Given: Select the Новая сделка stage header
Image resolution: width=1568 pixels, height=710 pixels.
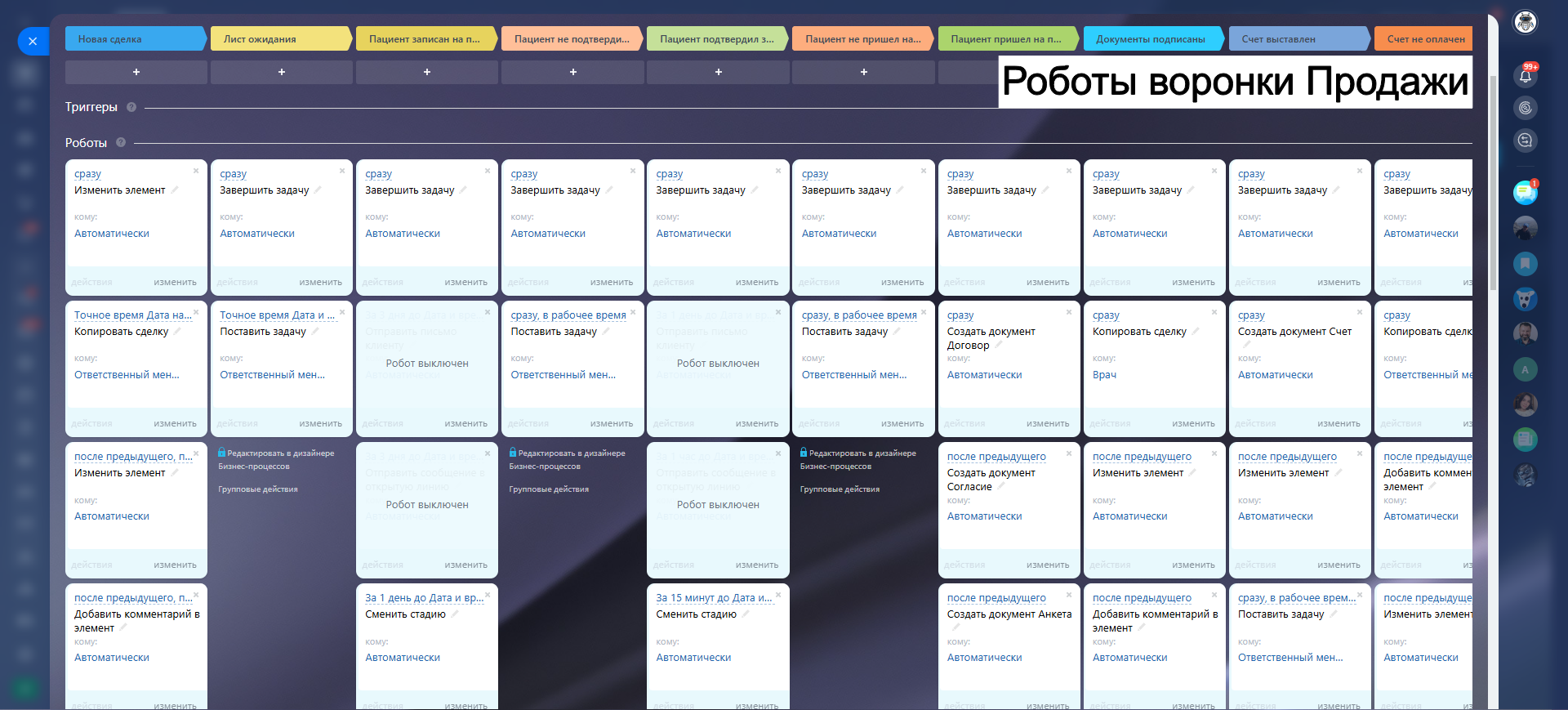Looking at the screenshot, I should (x=136, y=39).
